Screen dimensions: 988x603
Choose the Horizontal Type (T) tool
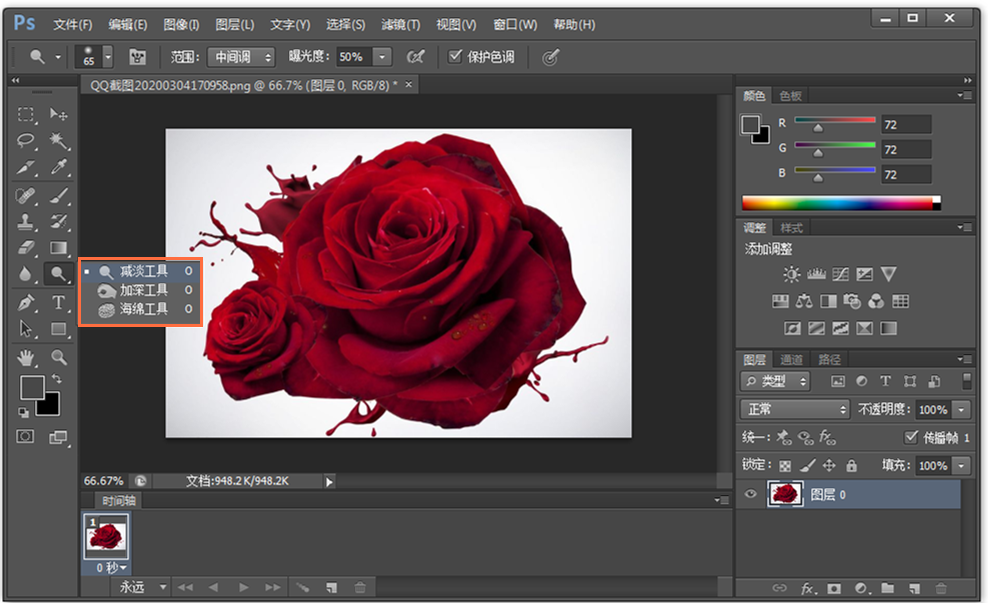pyautogui.click(x=59, y=302)
